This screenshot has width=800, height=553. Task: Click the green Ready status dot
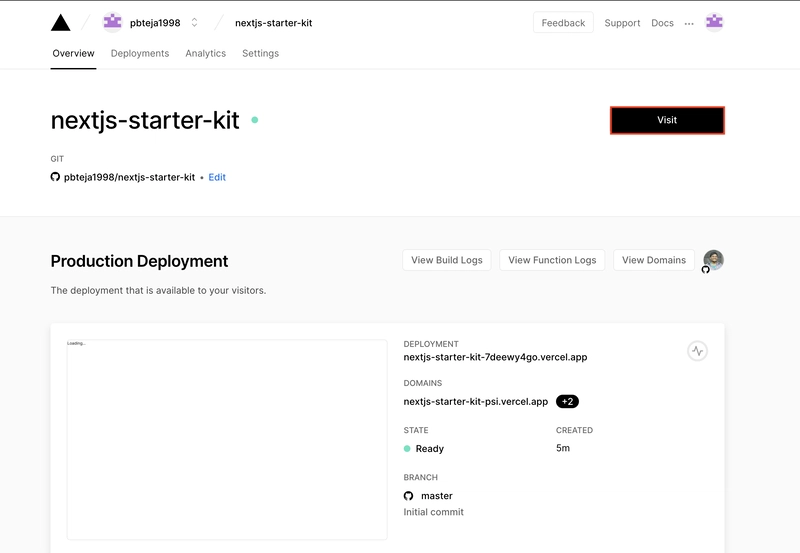point(407,449)
